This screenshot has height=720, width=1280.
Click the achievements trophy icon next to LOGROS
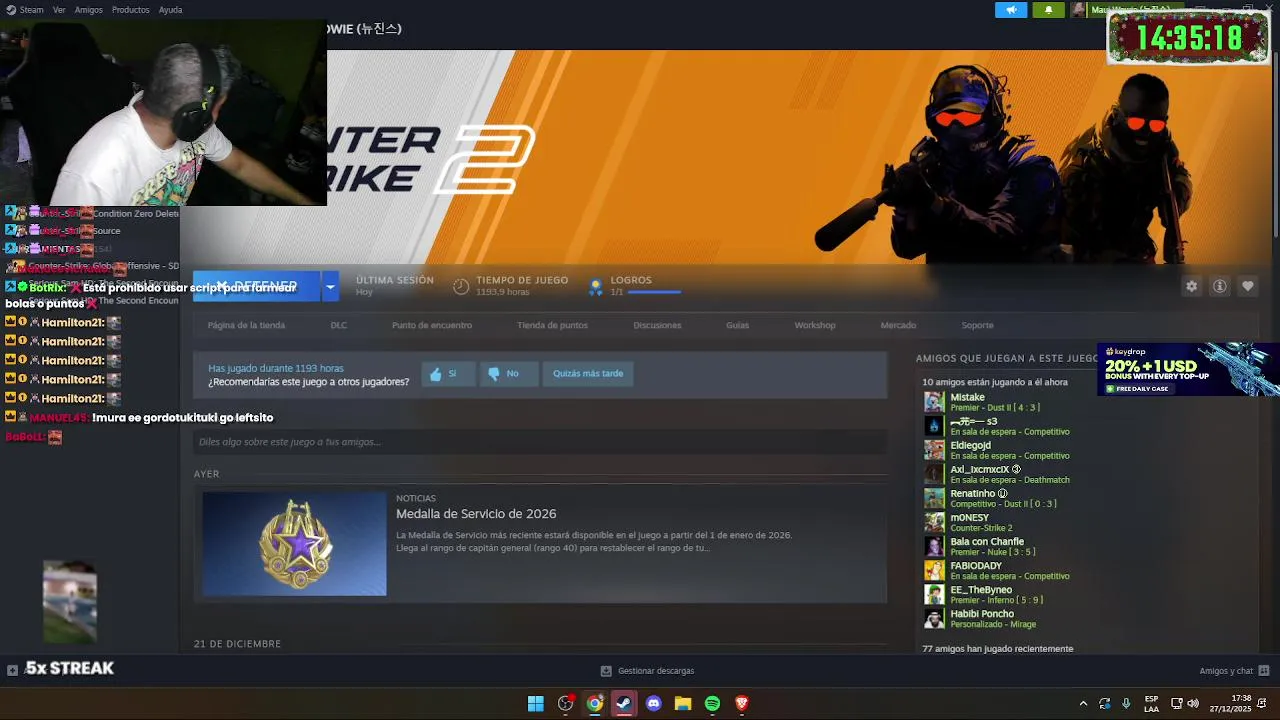click(596, 287)
